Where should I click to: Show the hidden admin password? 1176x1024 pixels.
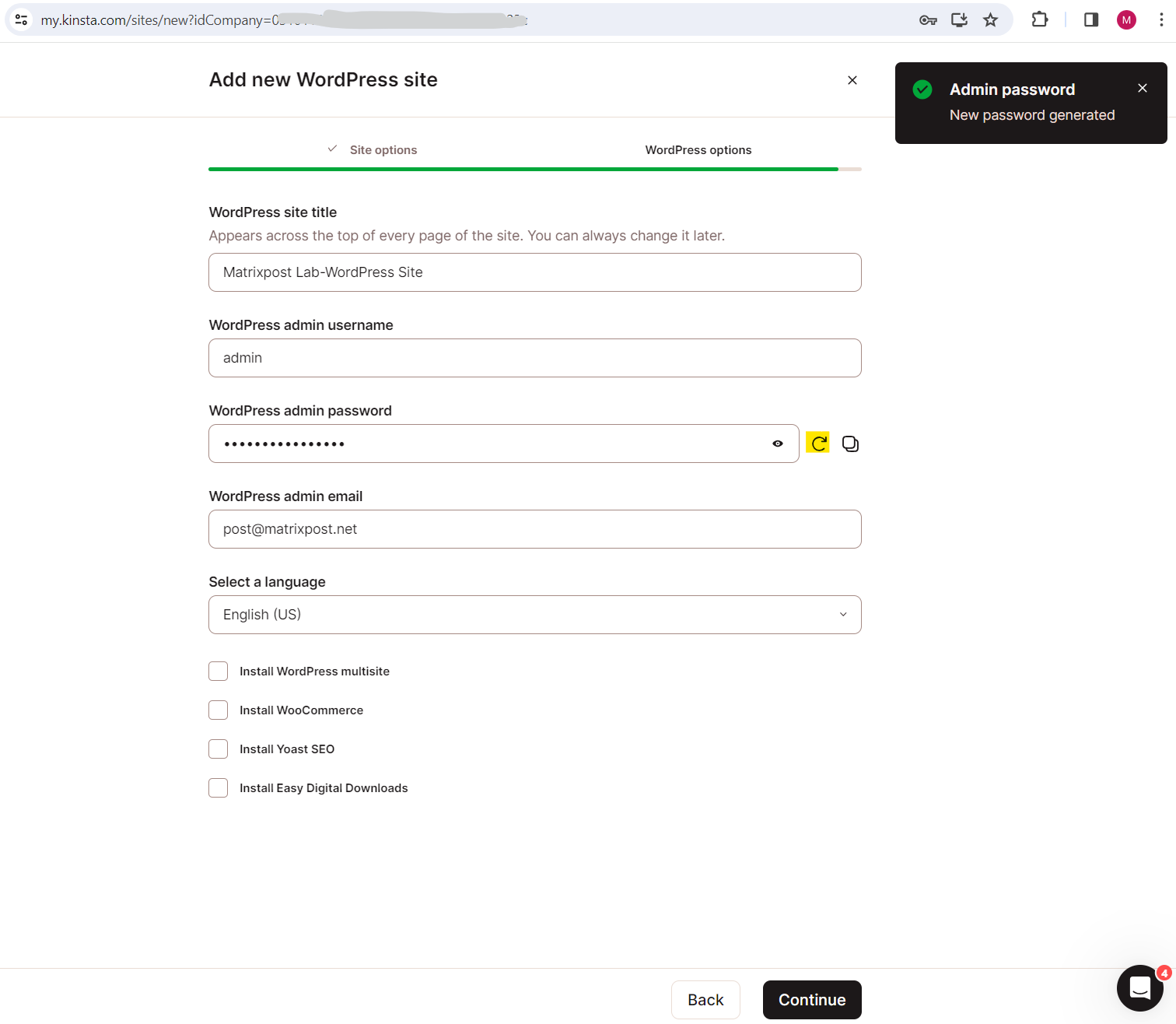point(777,444)
